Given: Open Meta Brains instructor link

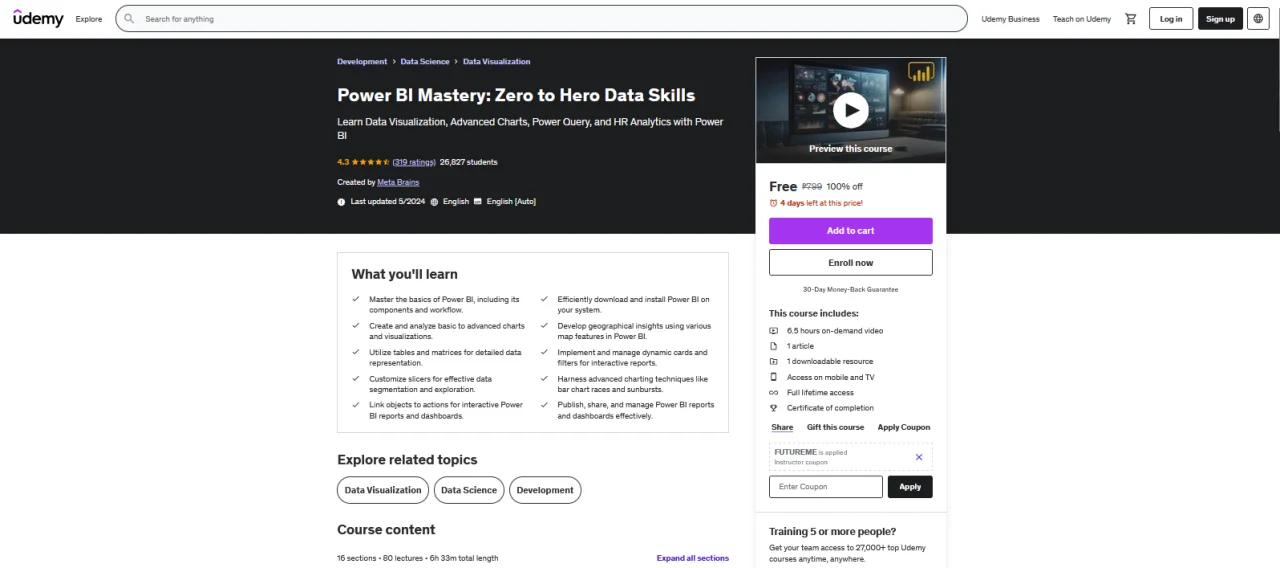Looking at the screenshot, I should coord(398,182).
